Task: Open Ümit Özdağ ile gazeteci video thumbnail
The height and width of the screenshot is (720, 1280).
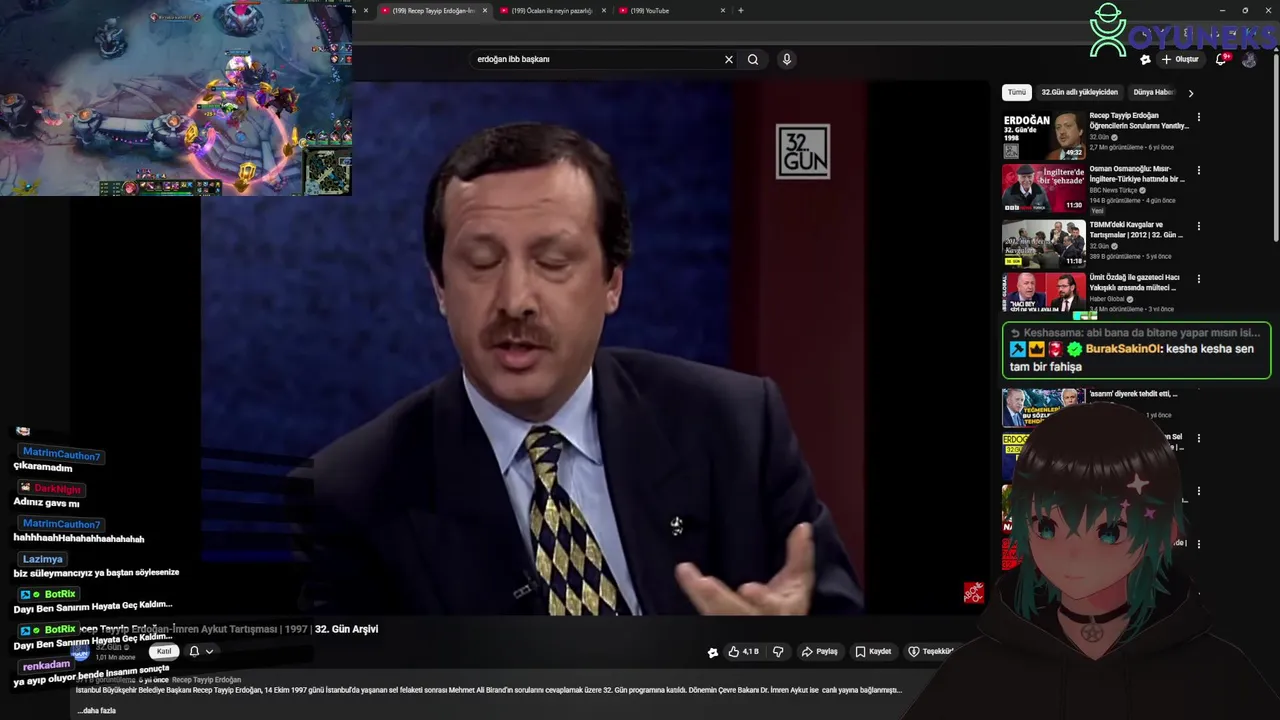Action: (x=1044, y=293)
